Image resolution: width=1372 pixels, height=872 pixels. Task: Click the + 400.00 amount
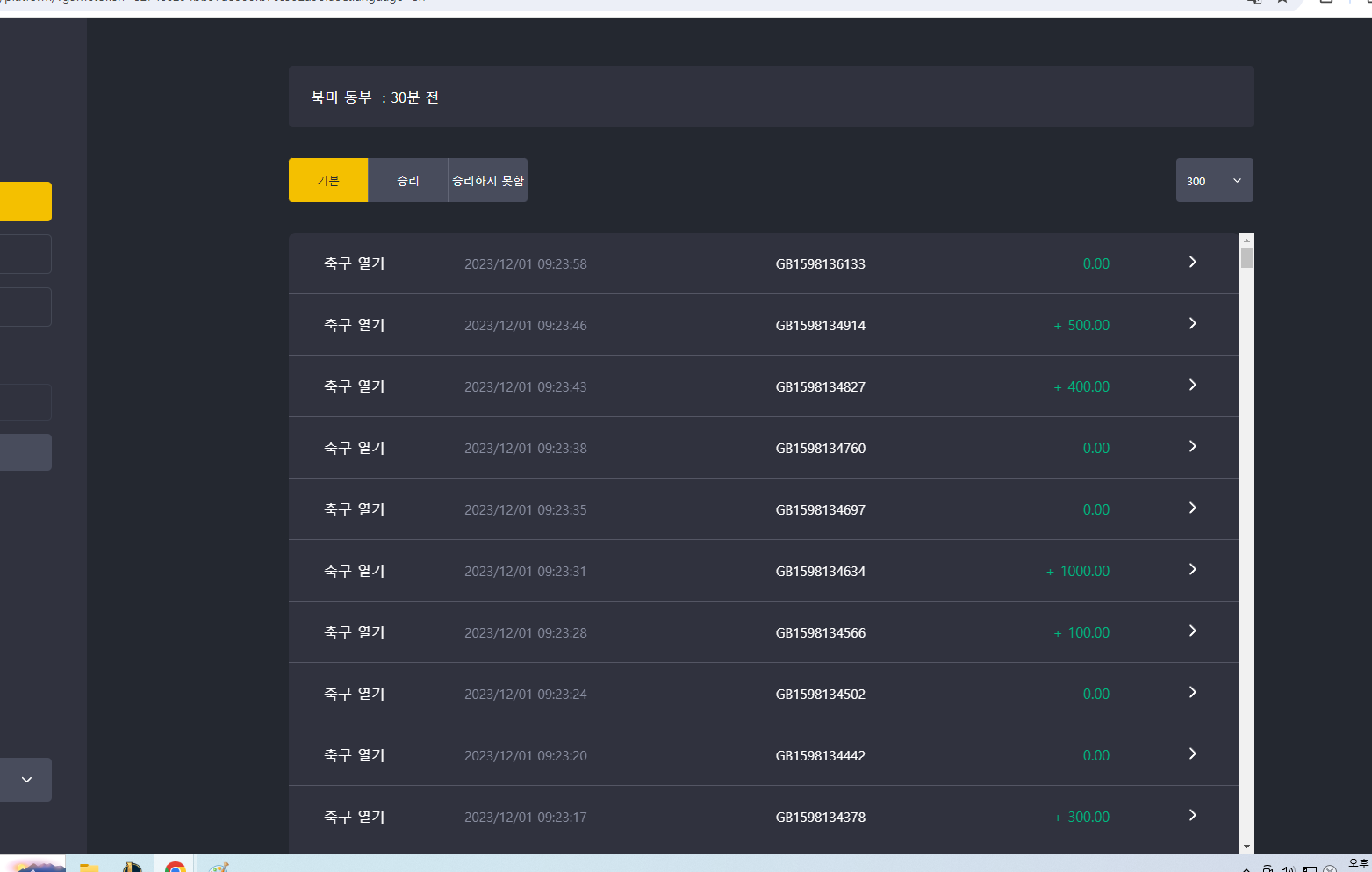coord(1081,386)
